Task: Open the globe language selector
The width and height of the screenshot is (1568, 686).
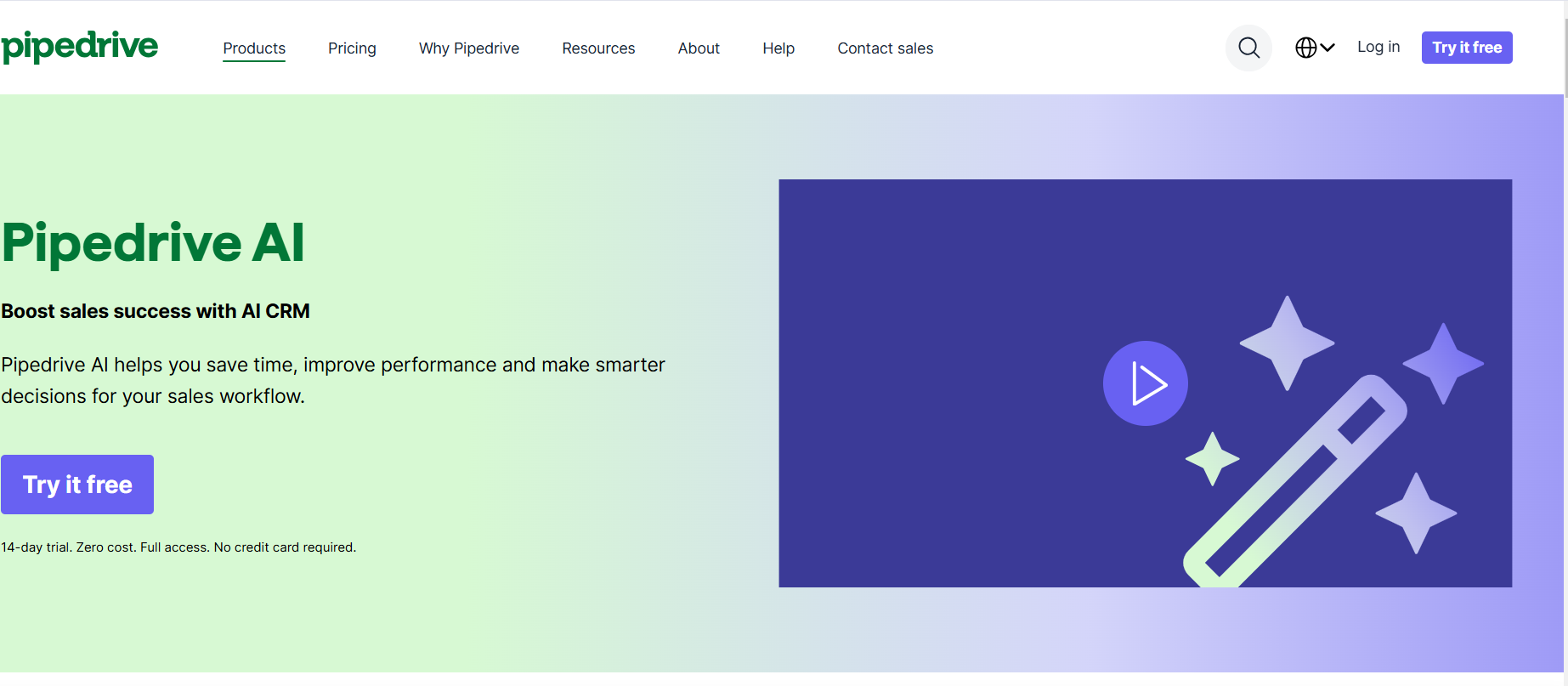Action: pyautogui.click(x=1315, y=48)
